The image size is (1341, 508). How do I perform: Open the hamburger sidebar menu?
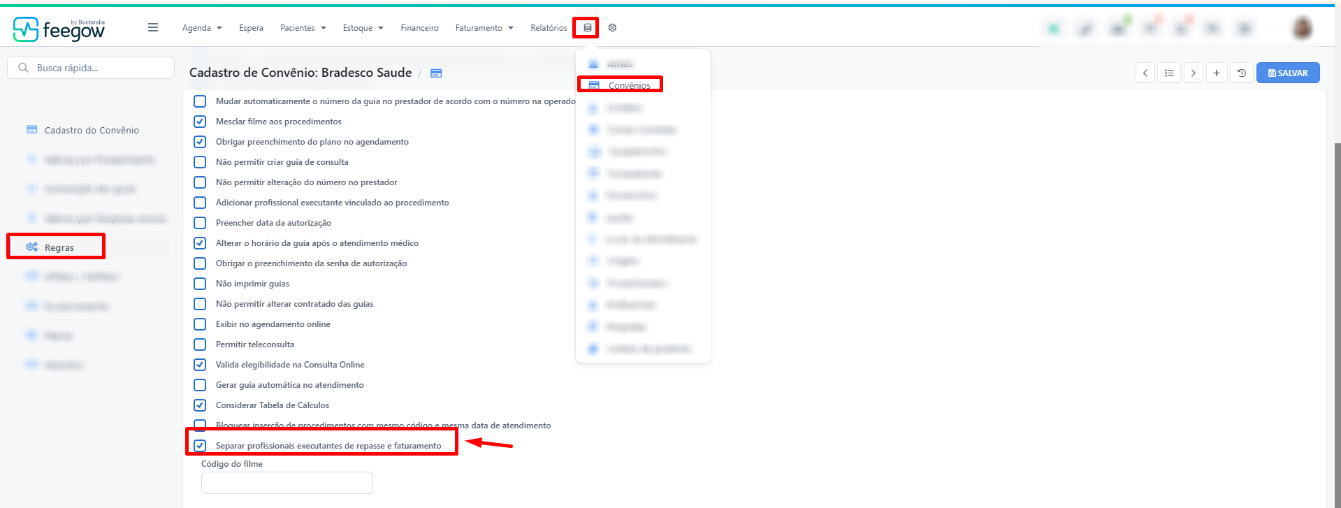click(x=153, y=27)
